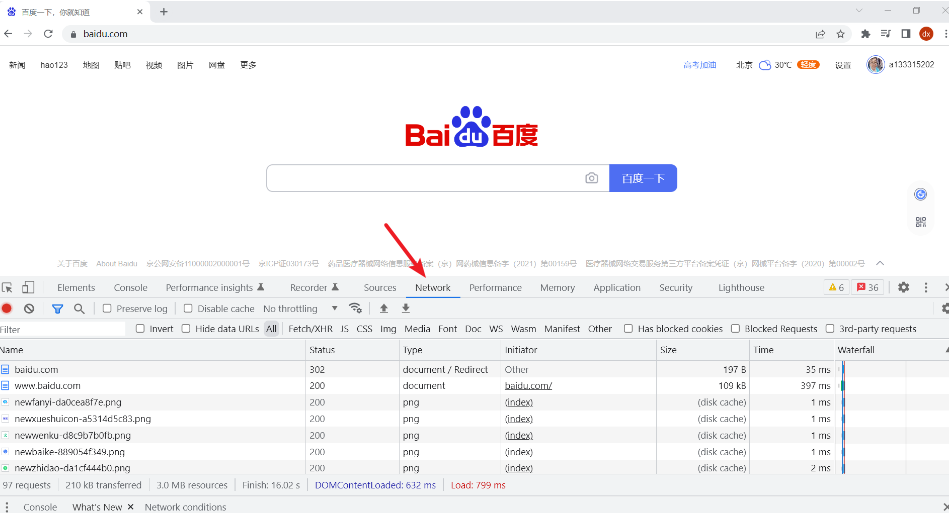The width and height of the screenshot is (952, 516).
Task: Select the Network tab
Action: 433,288
